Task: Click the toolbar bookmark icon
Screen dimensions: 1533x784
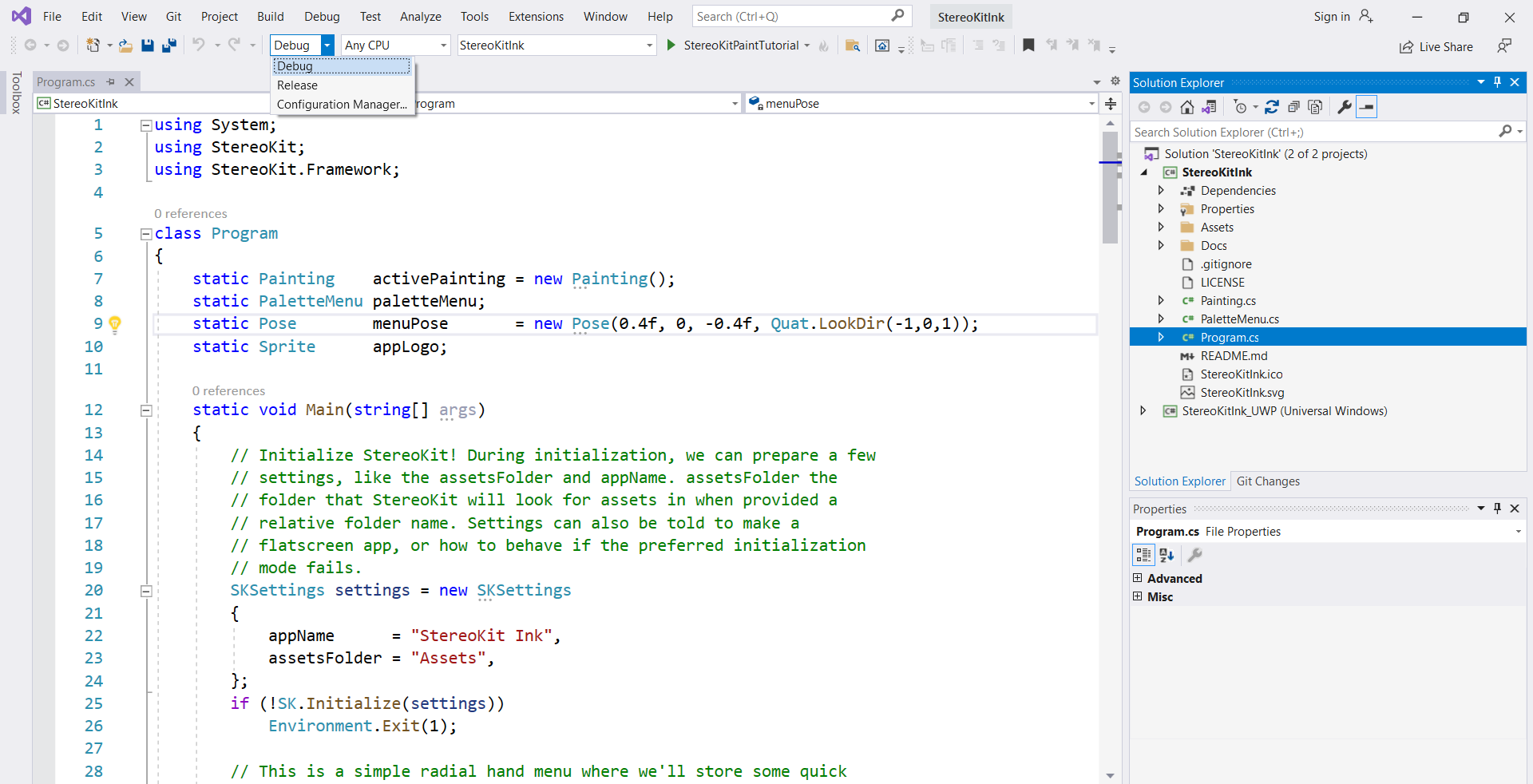Action: coord(1028,45)
